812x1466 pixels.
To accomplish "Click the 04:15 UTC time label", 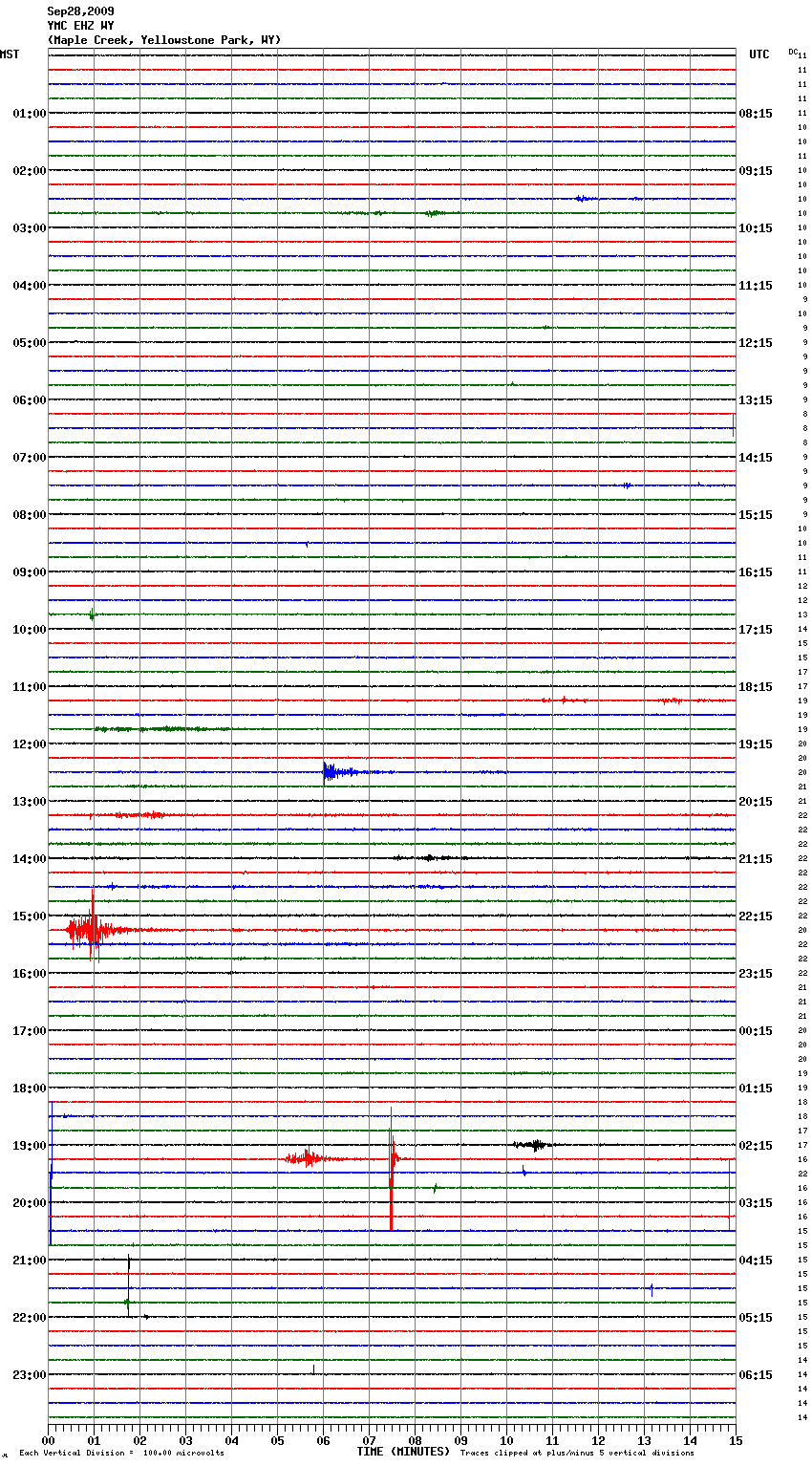I will point(756,1261).
